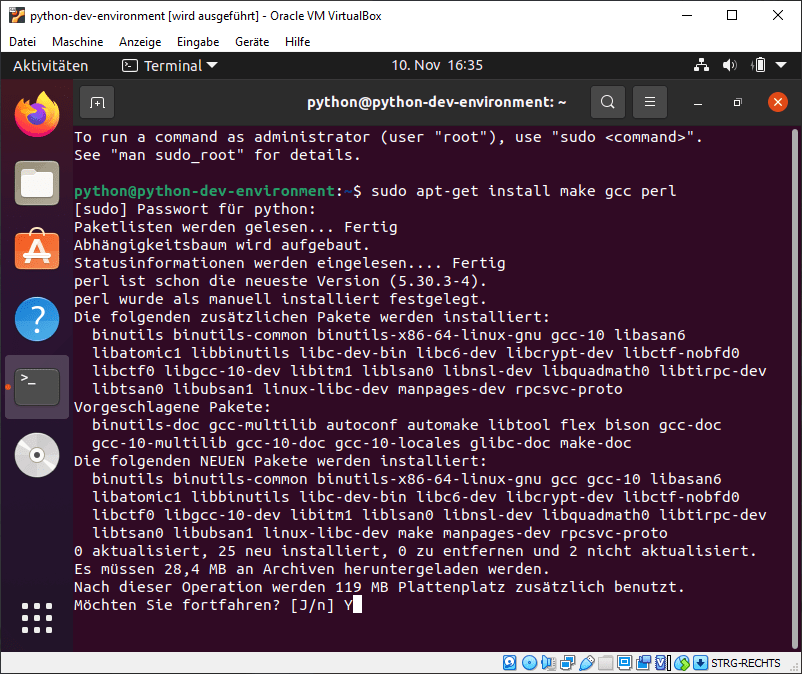Viewport: 802px width, 674px height.
Task: Open the Maschine menu
Action: click(77, 42)
